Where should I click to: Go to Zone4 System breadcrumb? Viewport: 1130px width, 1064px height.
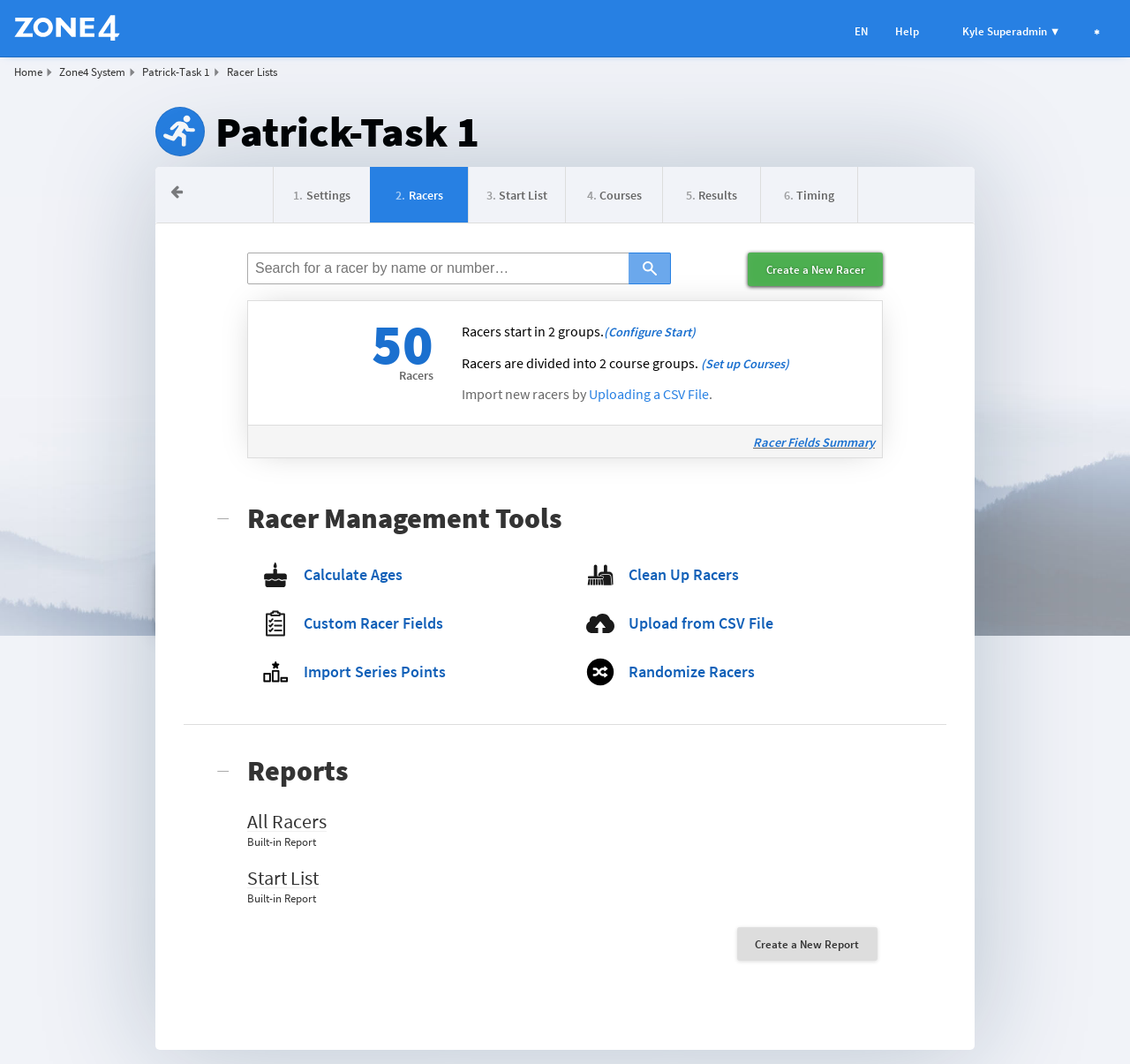coord(92,72)
